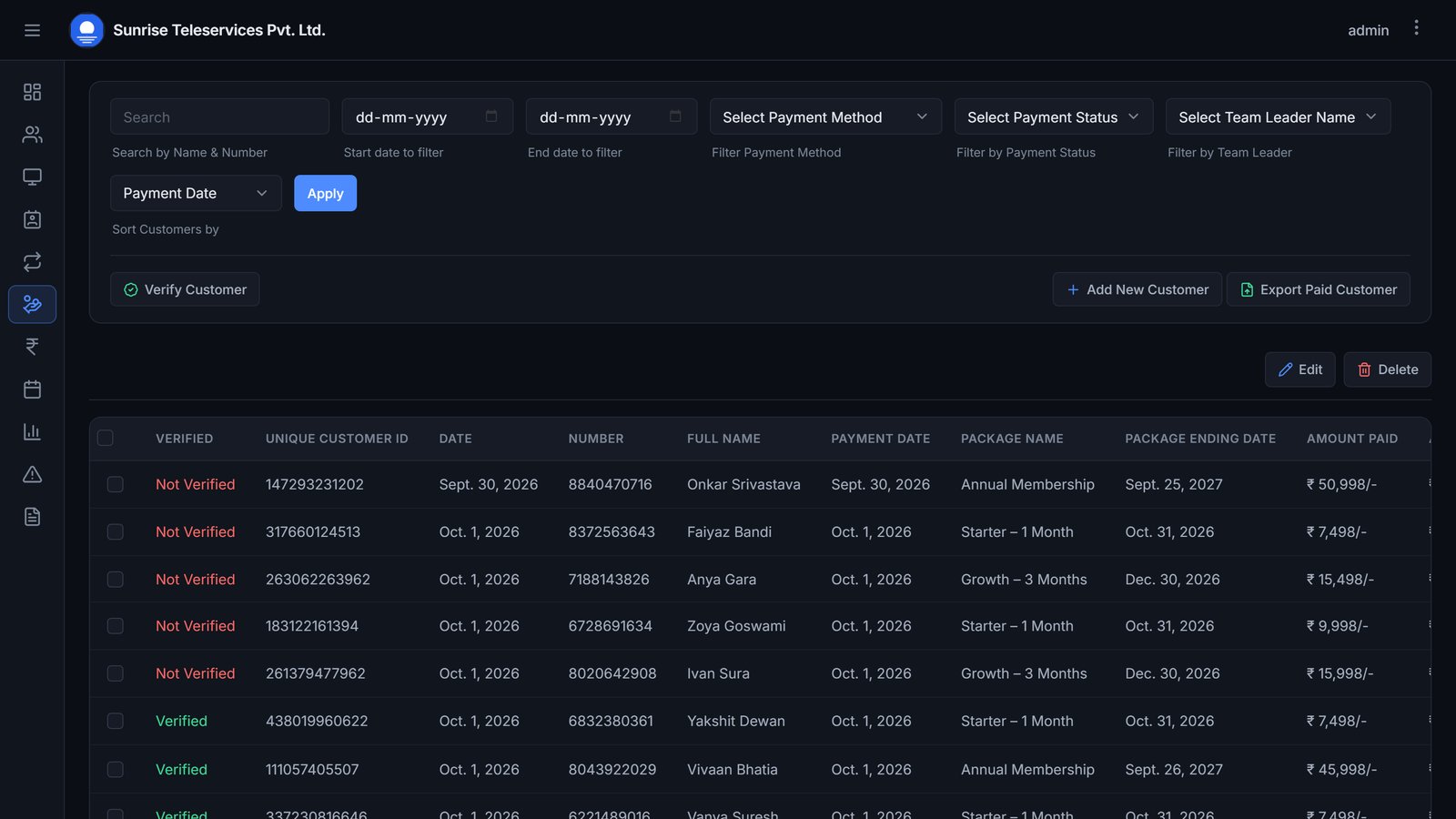1456x819 pixels.
Task: Select the highlighted hand-coin sidebar icon
Action: pos(32,304)
